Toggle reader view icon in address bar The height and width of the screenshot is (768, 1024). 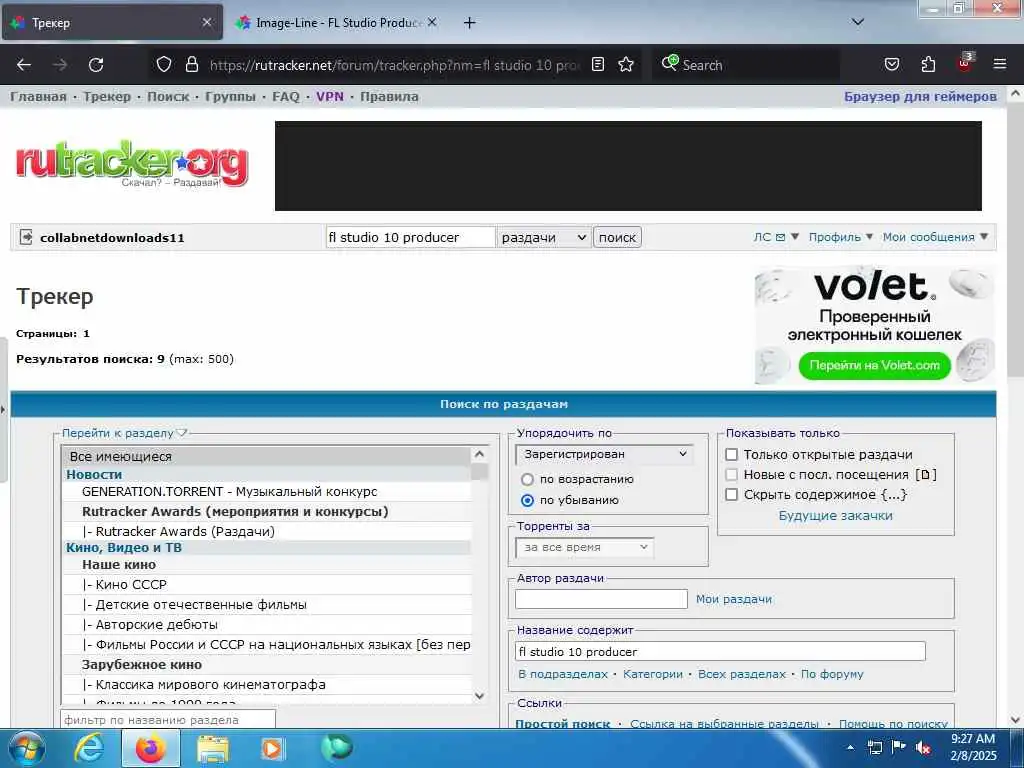pos(598,64)
